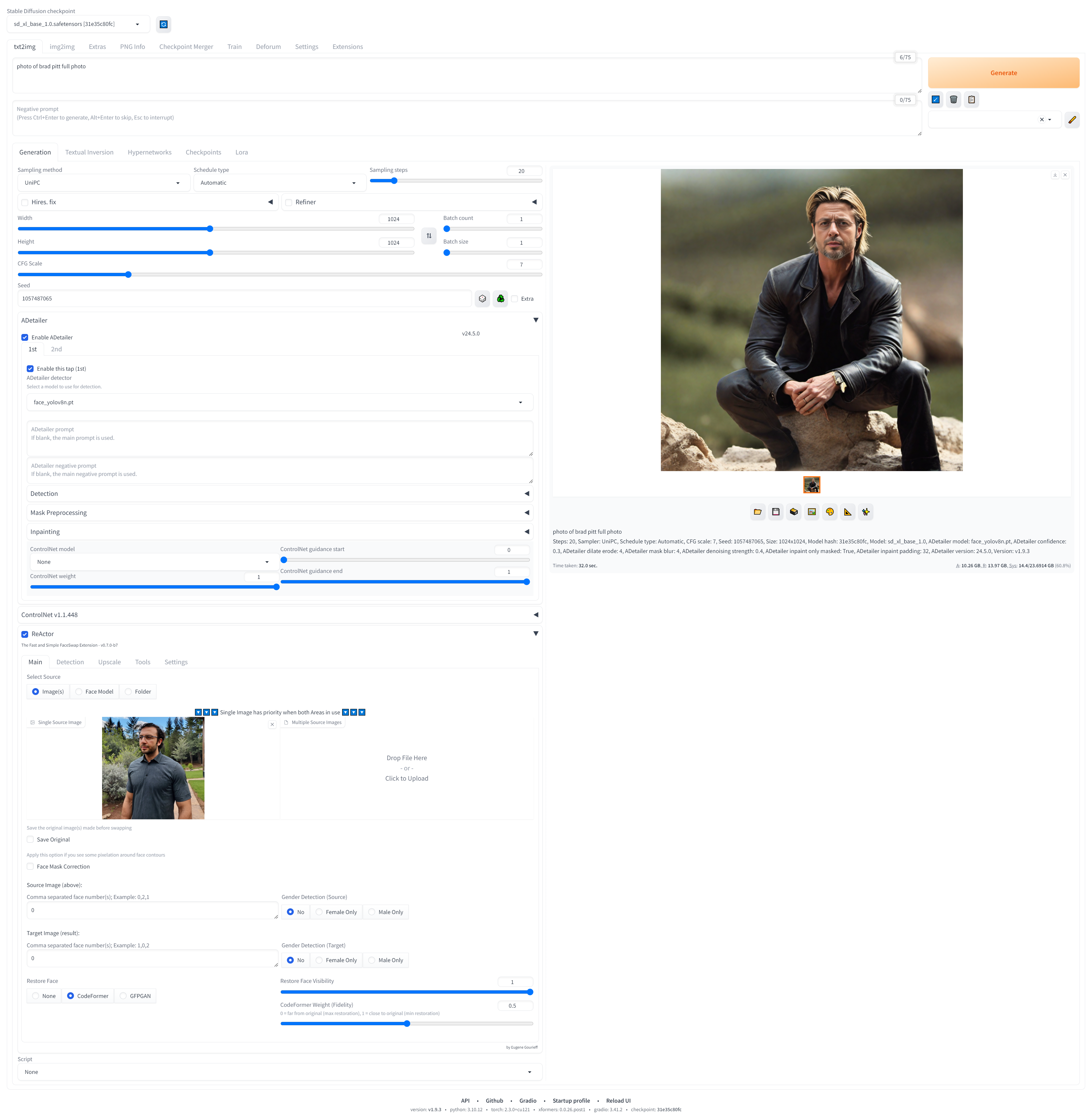The image size is (1092, 1120).
Task: Paste generation parameters via clipboard icon
Action: click(x=971, y=99)
